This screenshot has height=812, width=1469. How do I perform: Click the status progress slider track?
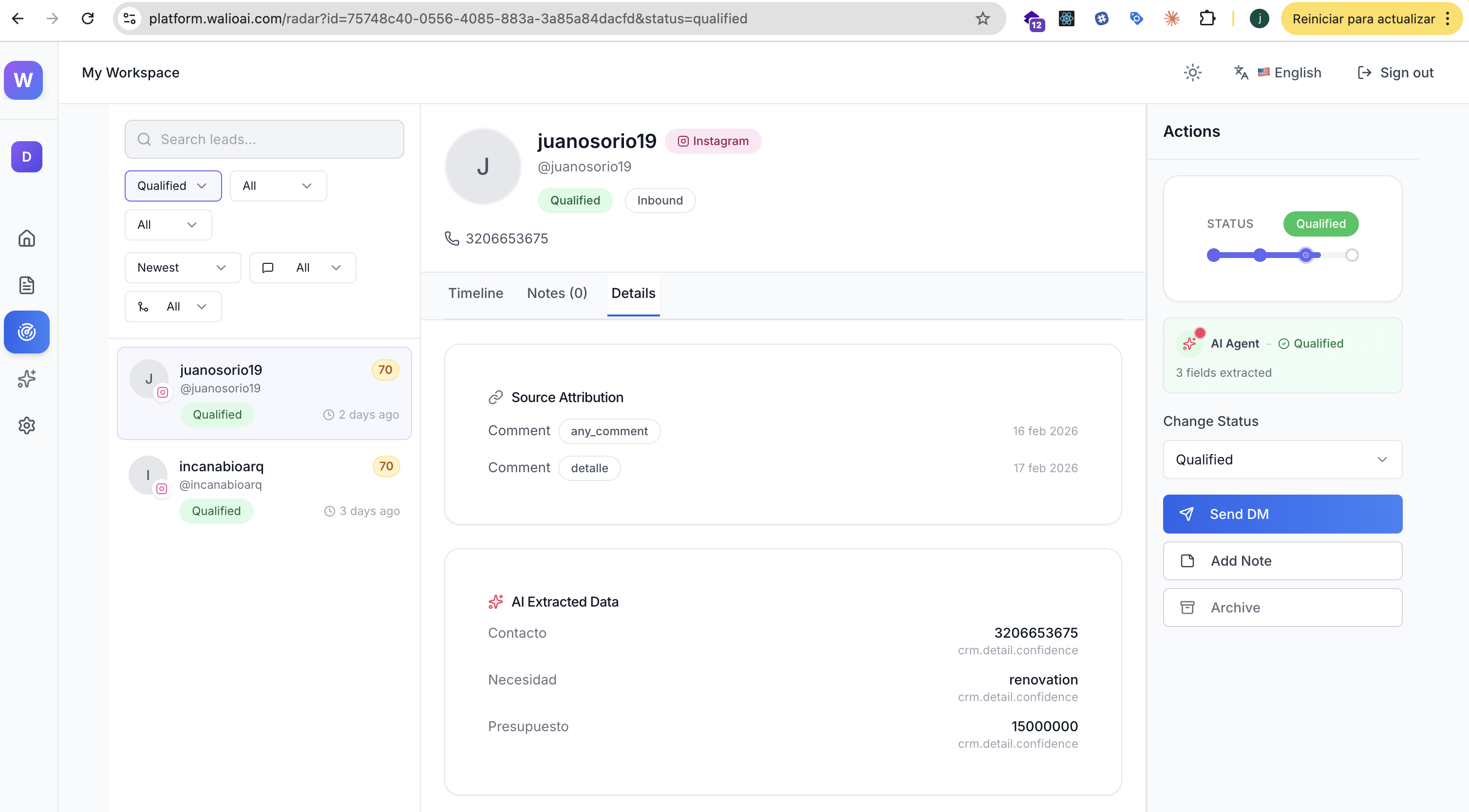[1283, 255]
